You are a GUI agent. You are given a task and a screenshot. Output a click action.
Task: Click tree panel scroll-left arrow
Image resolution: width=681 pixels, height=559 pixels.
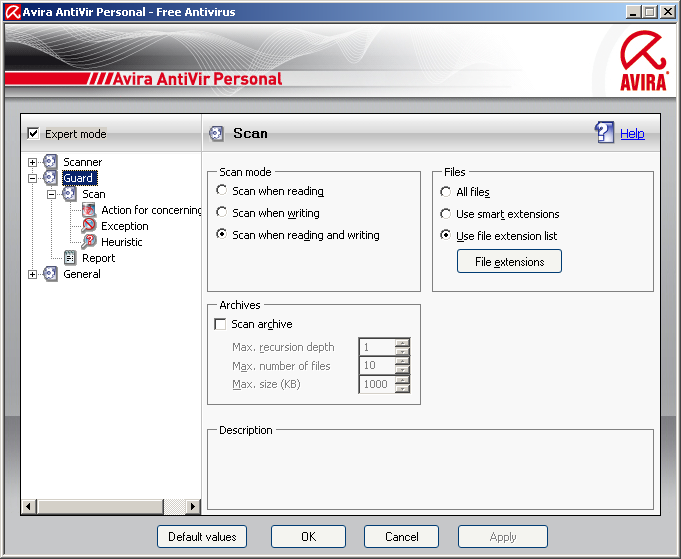29,506
